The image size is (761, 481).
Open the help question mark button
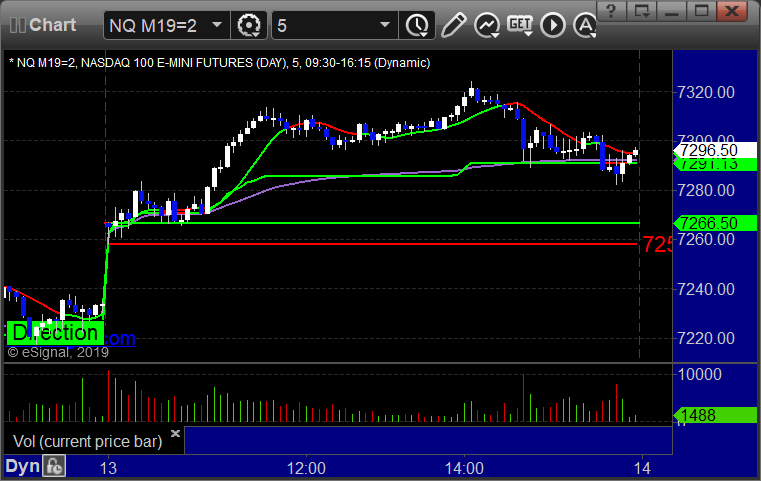[611, 11]
